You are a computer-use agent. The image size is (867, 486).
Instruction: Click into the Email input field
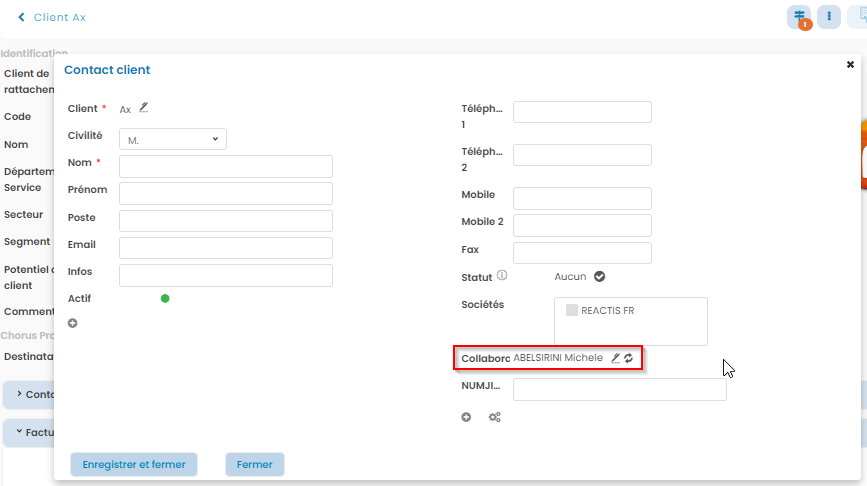click(225, 248)
